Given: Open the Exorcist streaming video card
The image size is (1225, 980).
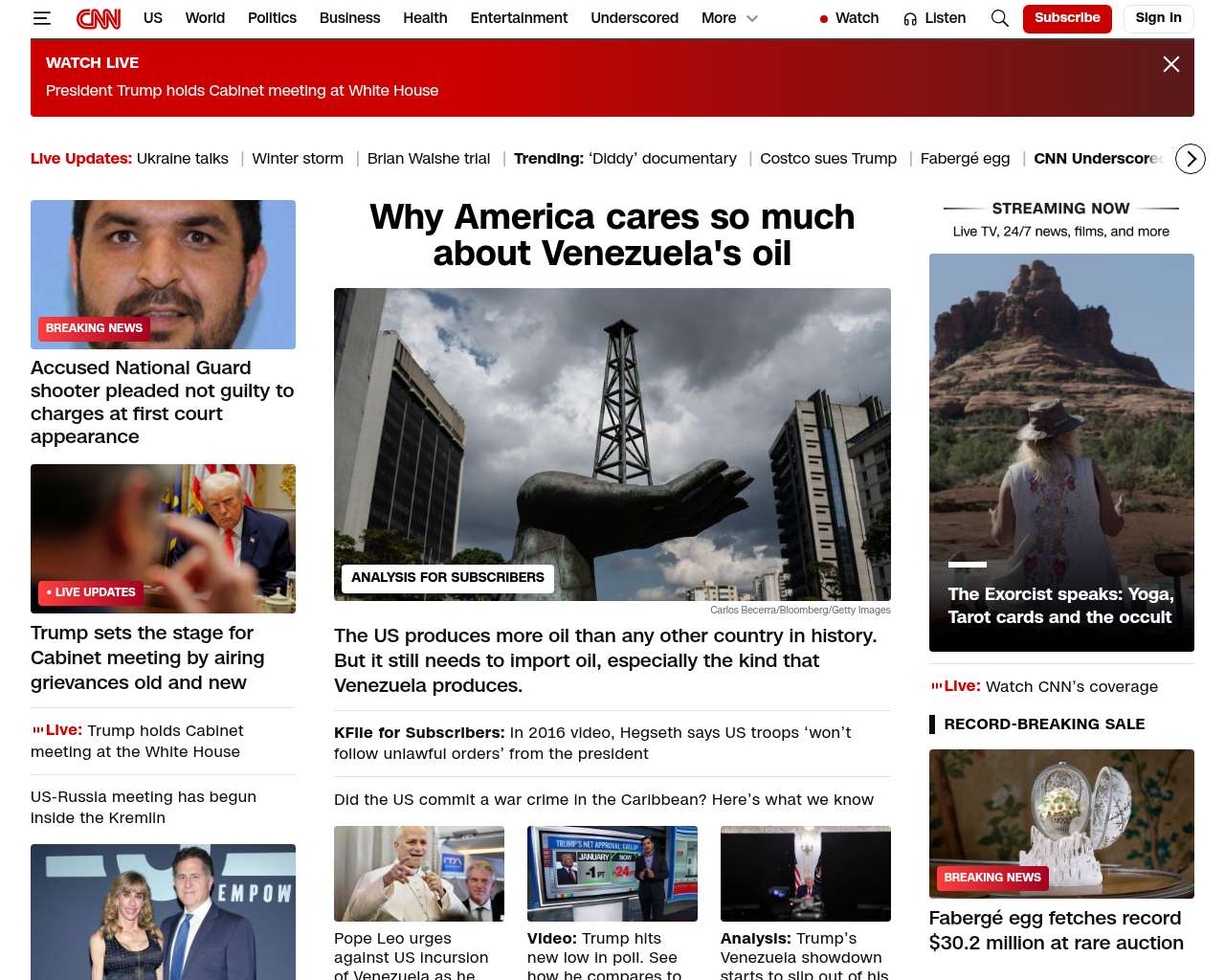Looking at the screenshot, I should (1061, 452).
